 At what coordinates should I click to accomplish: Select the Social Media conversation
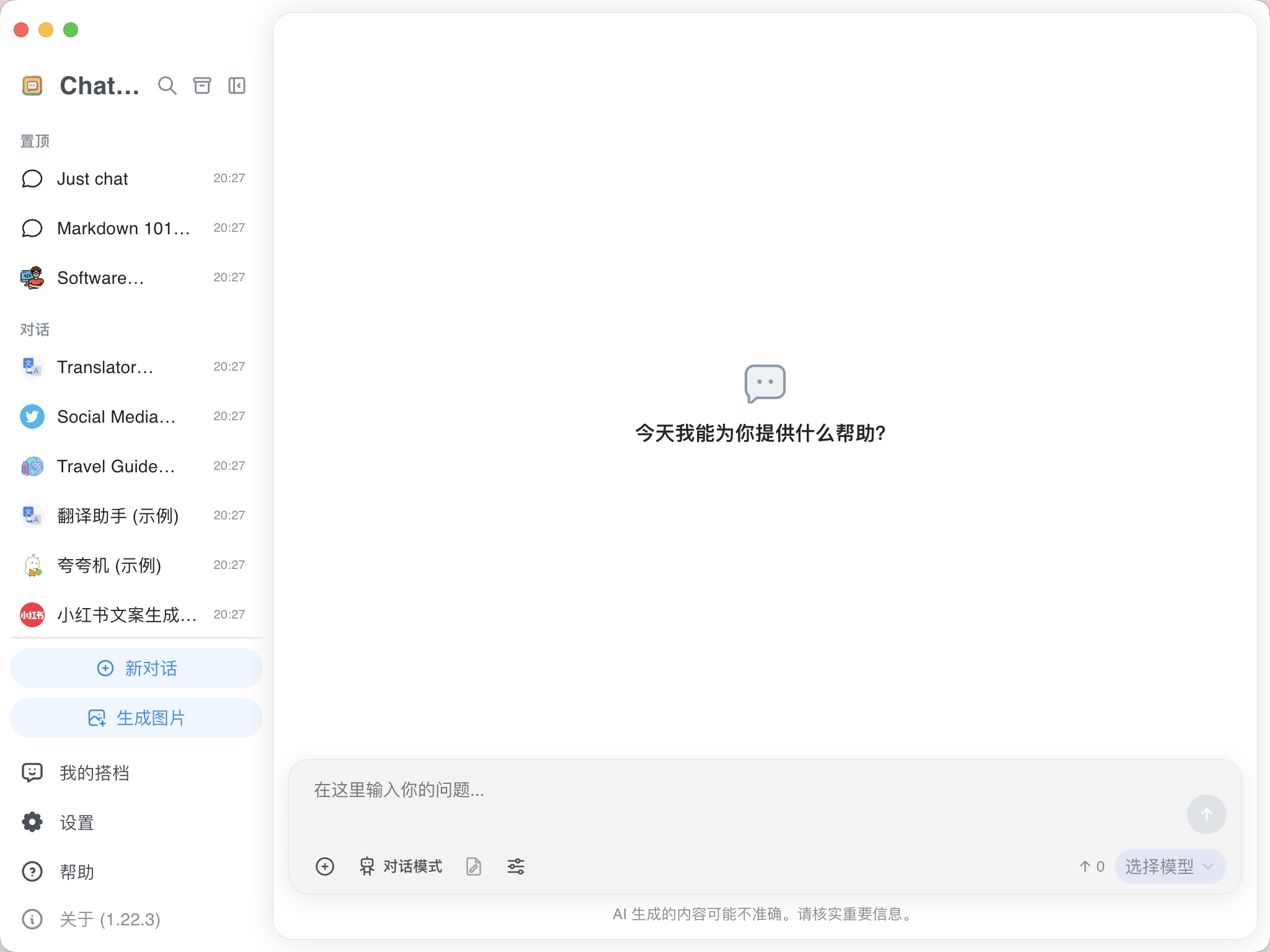135,416
